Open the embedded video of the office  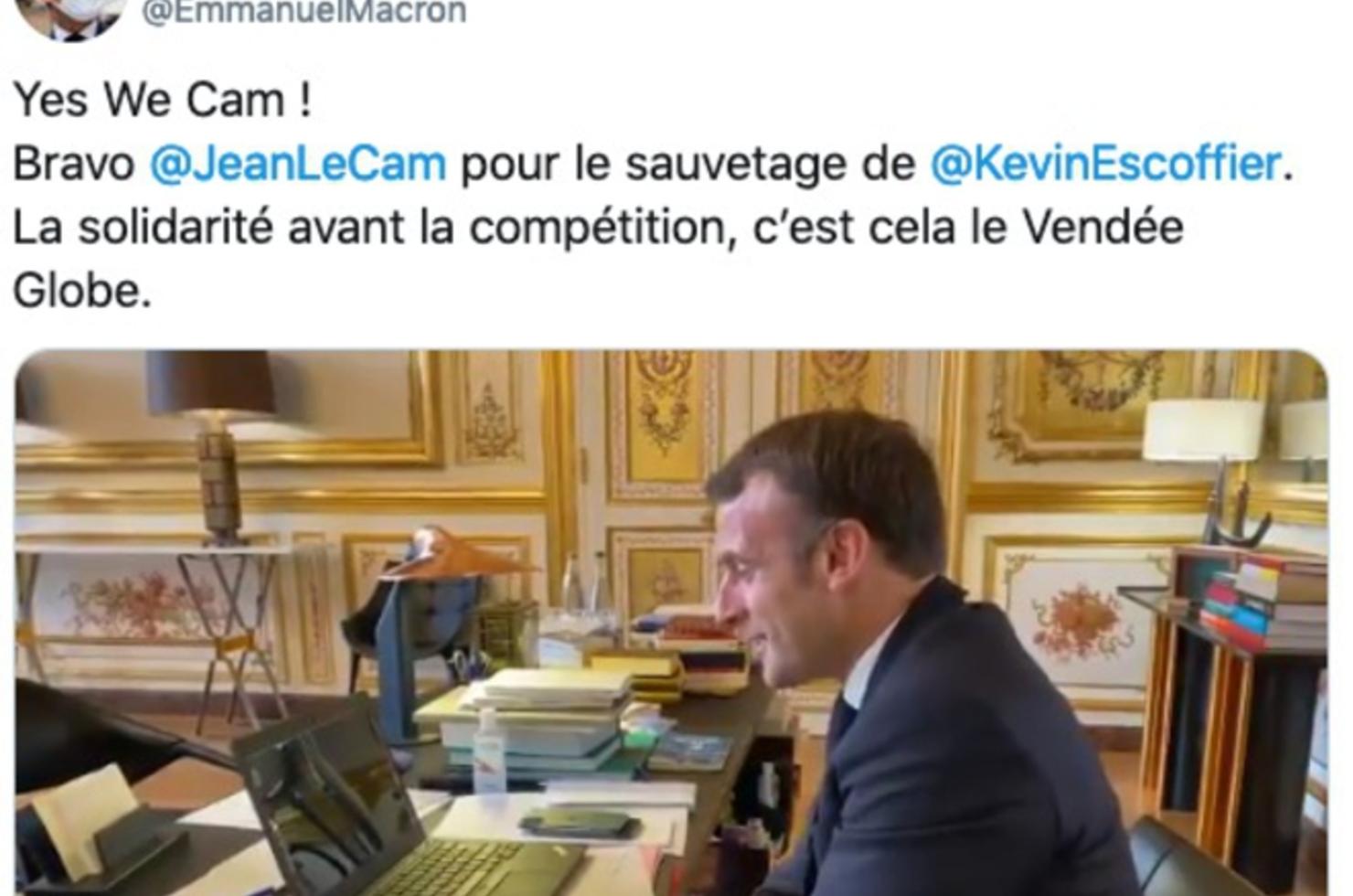coord(672,624)
